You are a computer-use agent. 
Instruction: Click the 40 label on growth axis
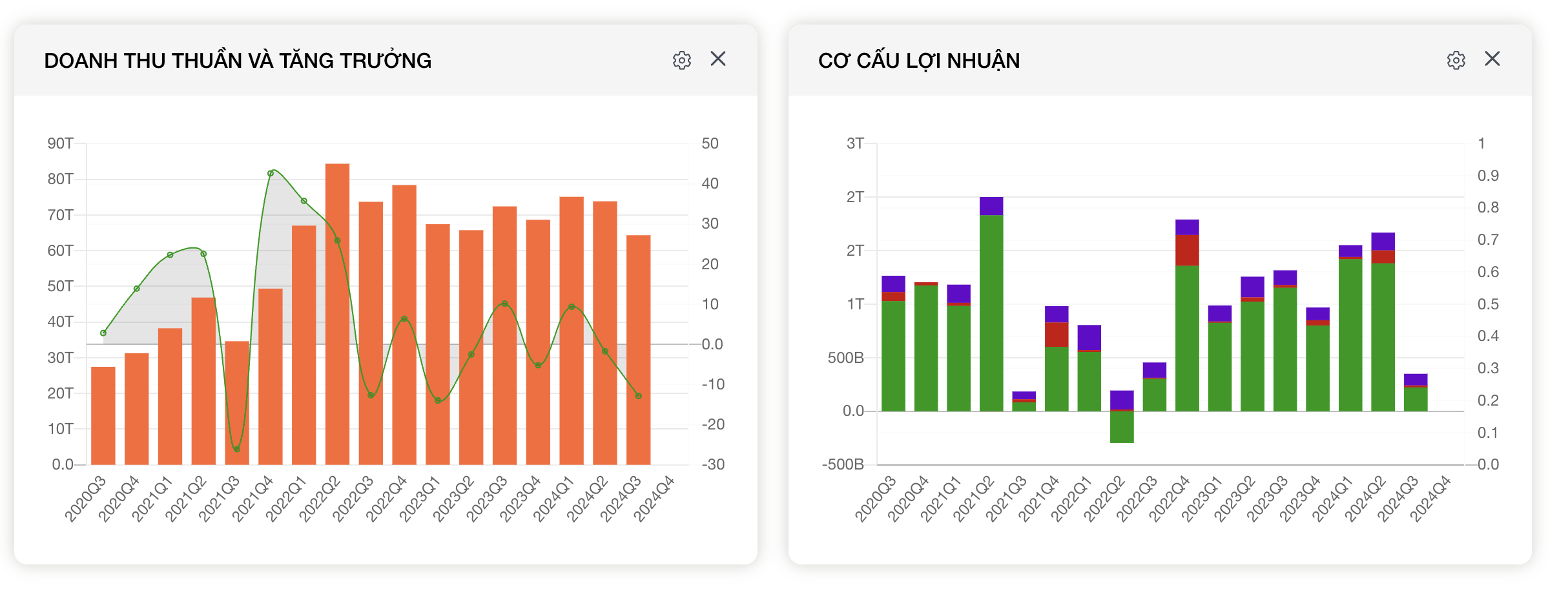pos(710,183)
